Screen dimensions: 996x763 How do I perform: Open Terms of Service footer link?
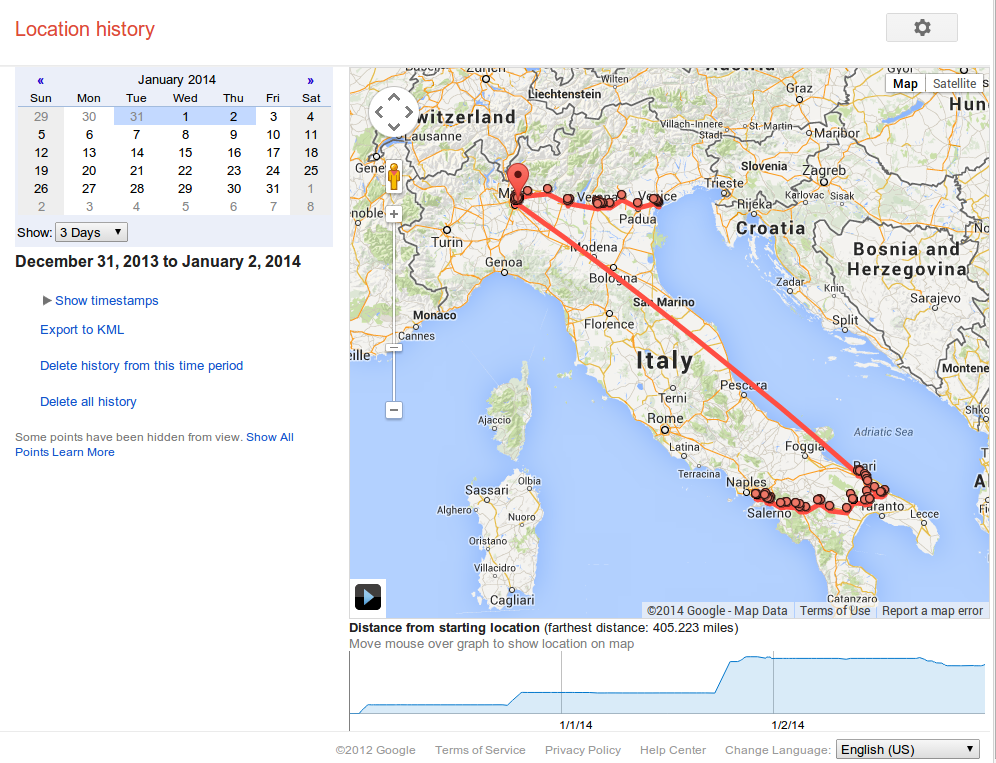pos(480,750)
